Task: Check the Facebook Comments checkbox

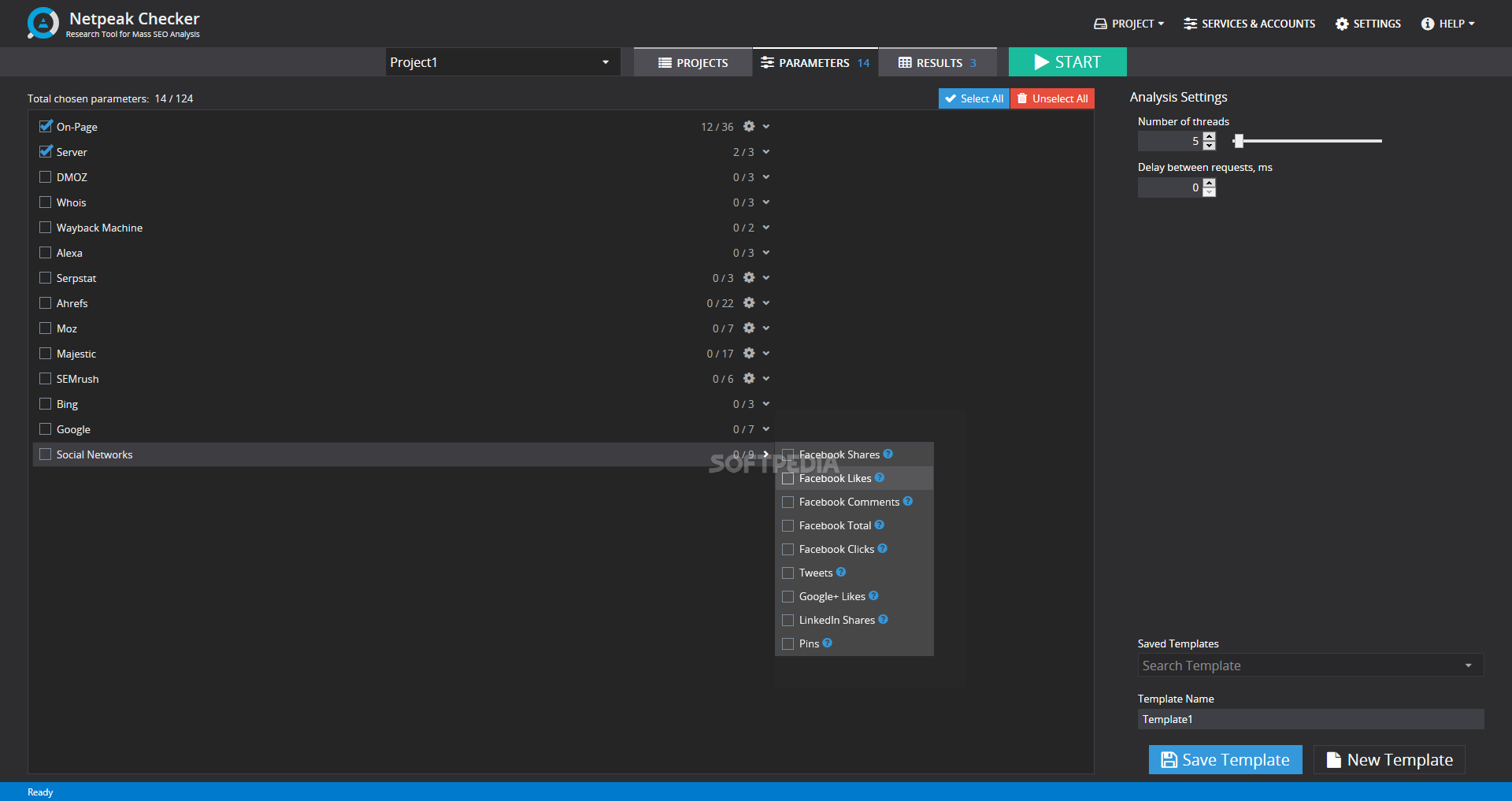Action: [787, 502]
